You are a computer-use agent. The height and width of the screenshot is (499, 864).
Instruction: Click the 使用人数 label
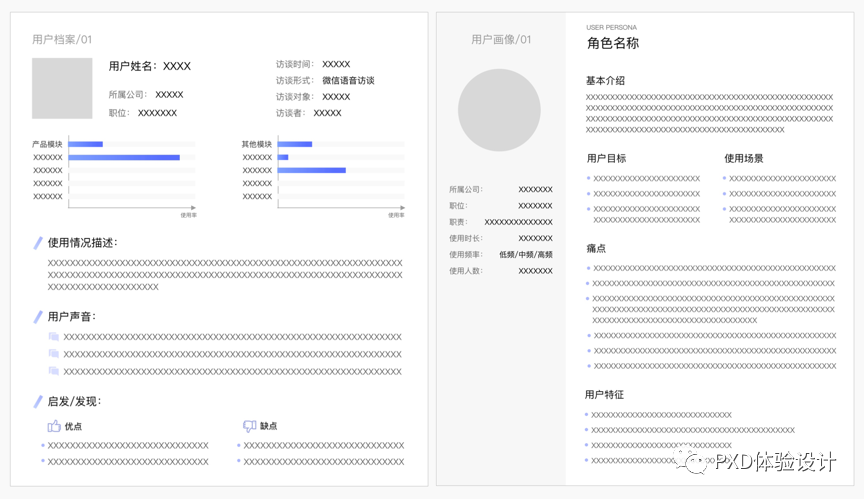pos(466,271)
